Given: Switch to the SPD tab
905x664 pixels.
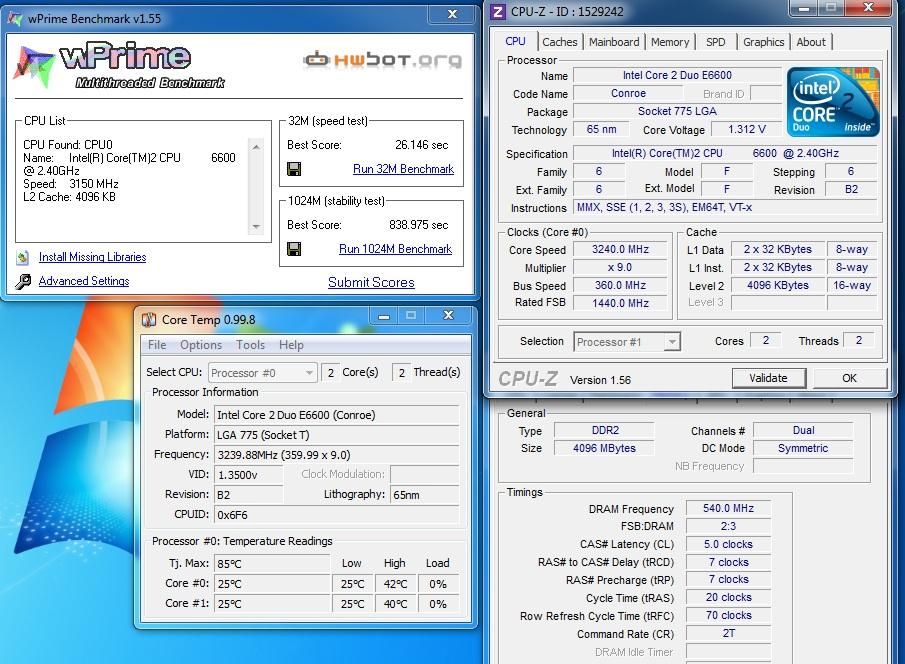Looking at the screenshot, I should coord(715,42).
